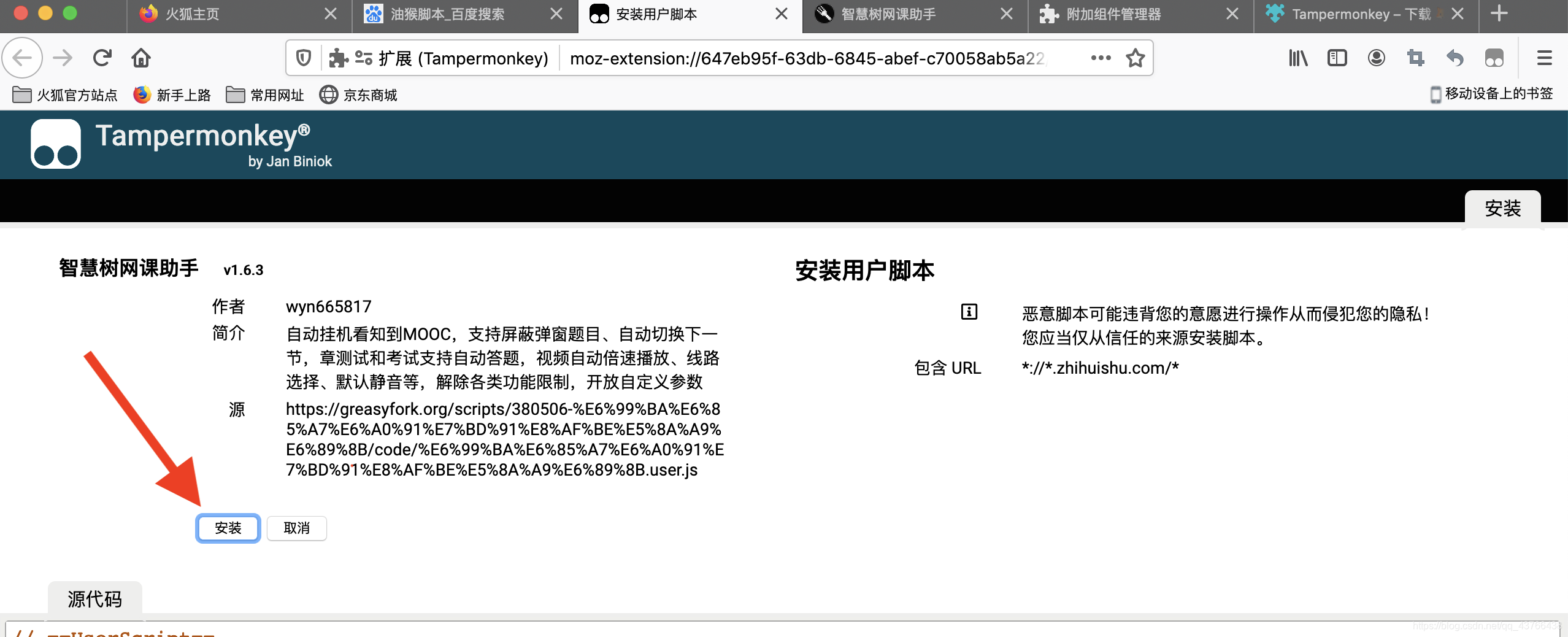Click the extension puzzle icon in address bar
Screen dimensions: 1568x637
[338, 58]
